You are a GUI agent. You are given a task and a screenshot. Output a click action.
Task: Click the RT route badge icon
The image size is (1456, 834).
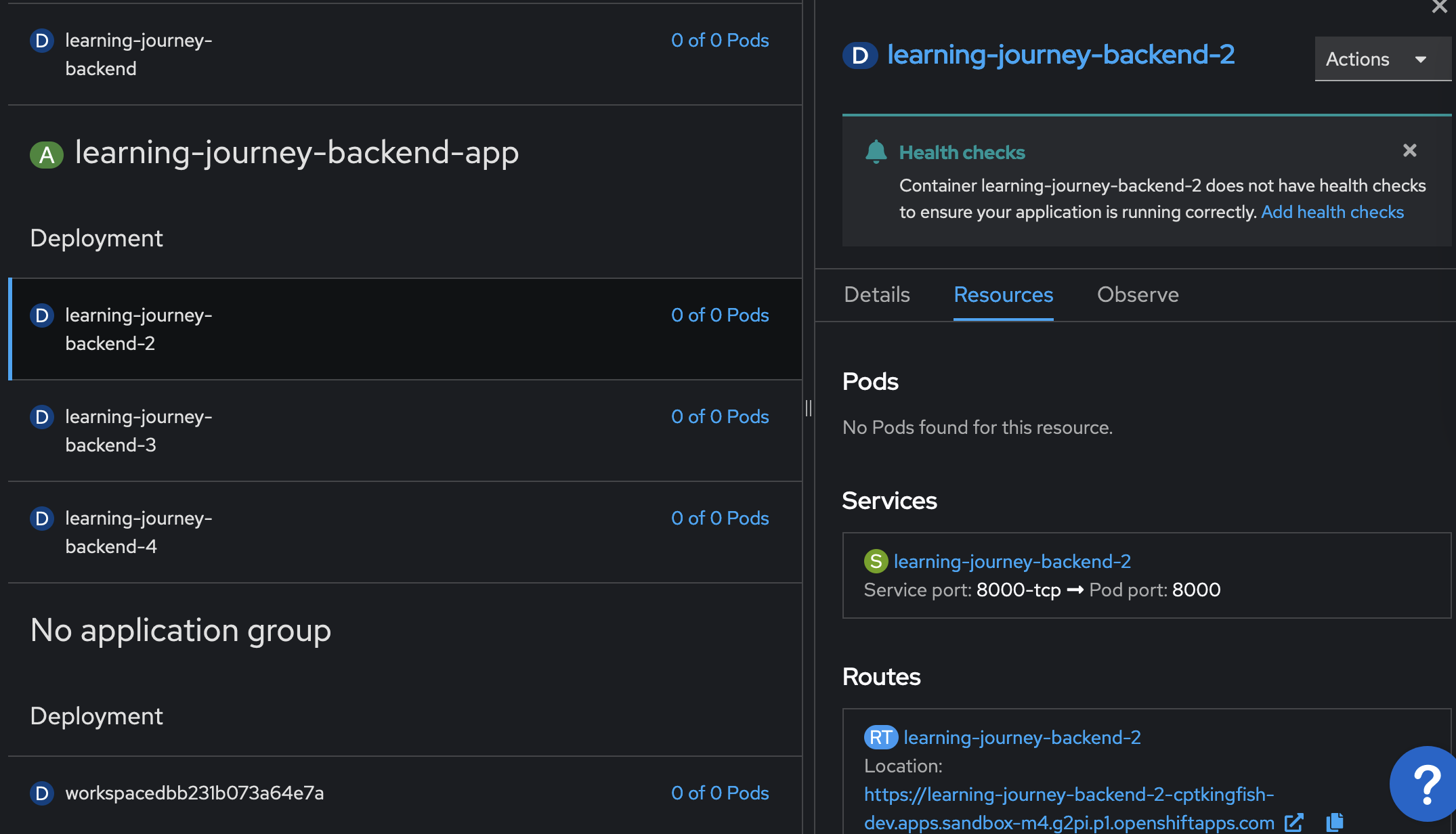point(880,737)
